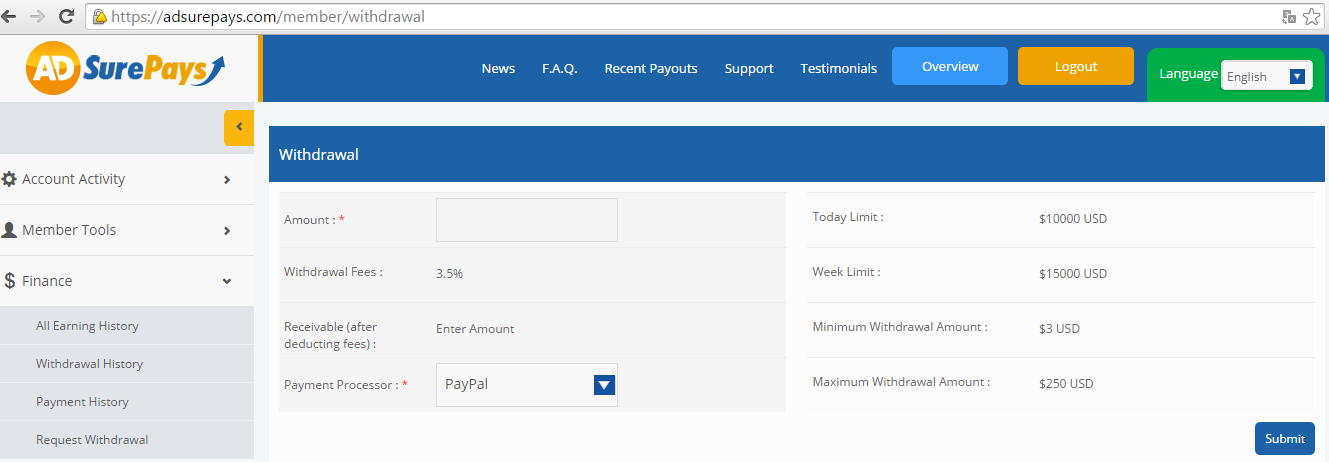Screen dimensions: 1329x462
Task: Click the SSL padlock icon in address bar
Action: [99, 17]
